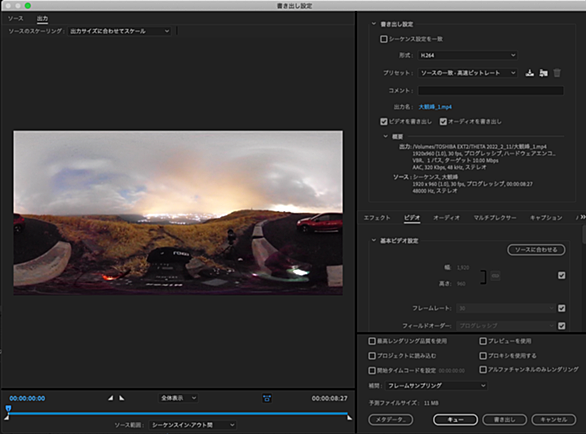This screenshot has width=586, height=434.
Task: Collapse the 概要 summary section
Action: tap(385, 136)
